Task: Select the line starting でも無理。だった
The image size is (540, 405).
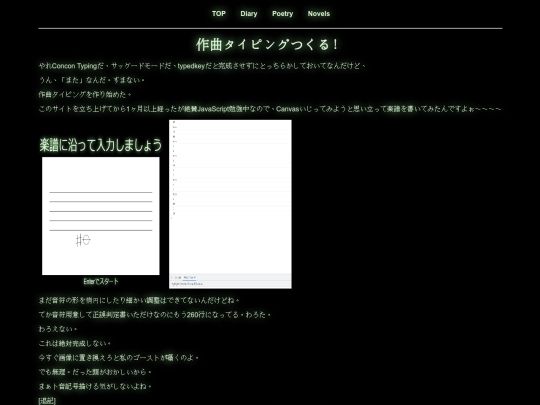Action: point(95,372)
